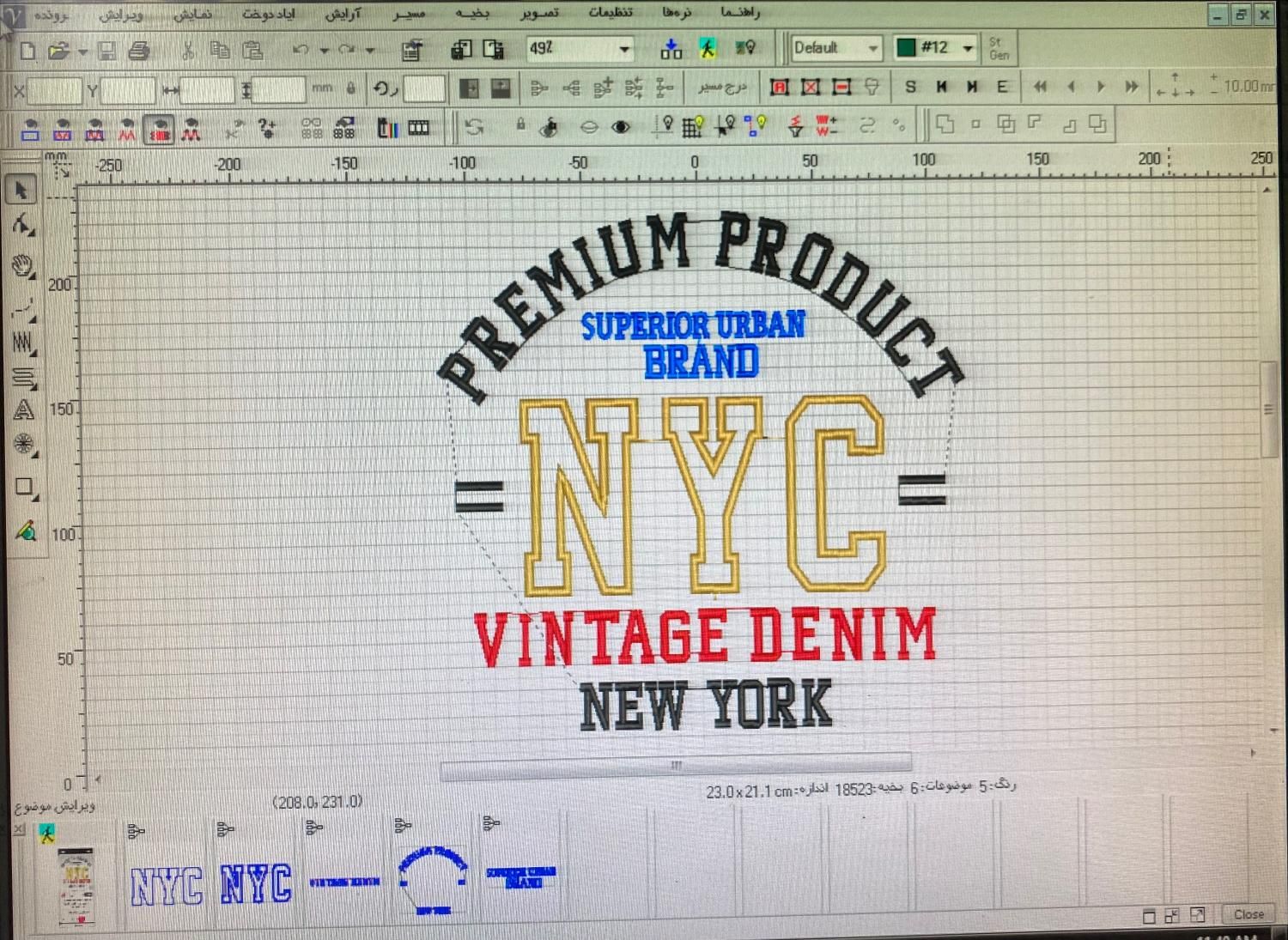Jump to start of design with S

coord(911,86)
